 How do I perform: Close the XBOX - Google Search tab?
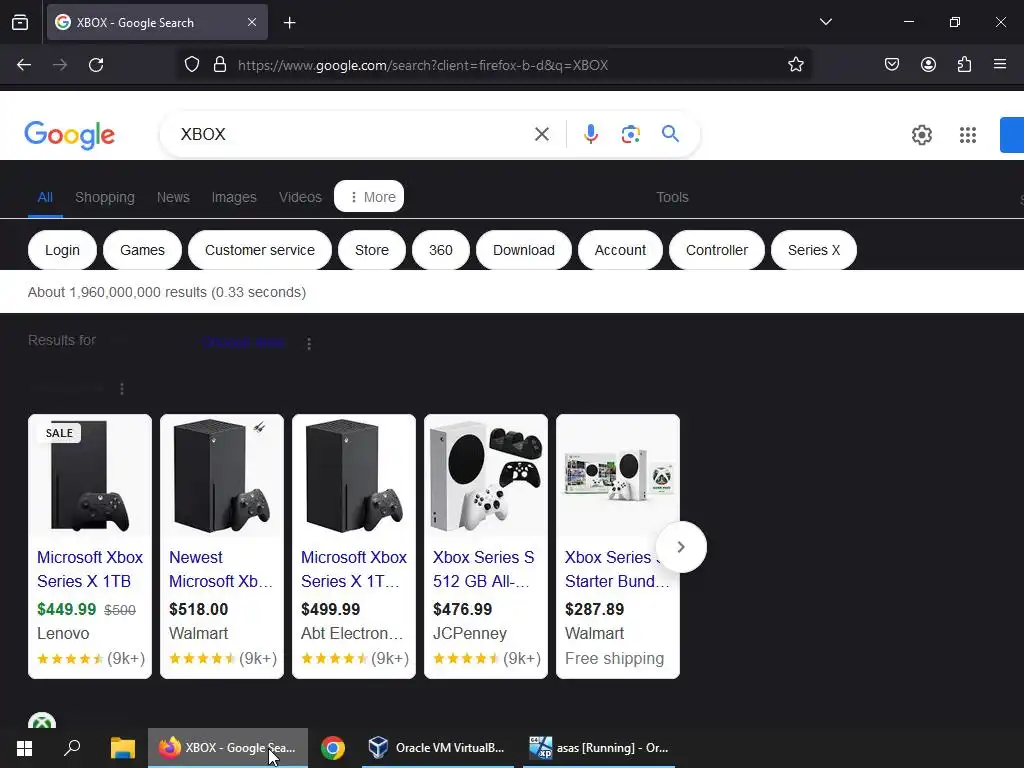point(252,22)
